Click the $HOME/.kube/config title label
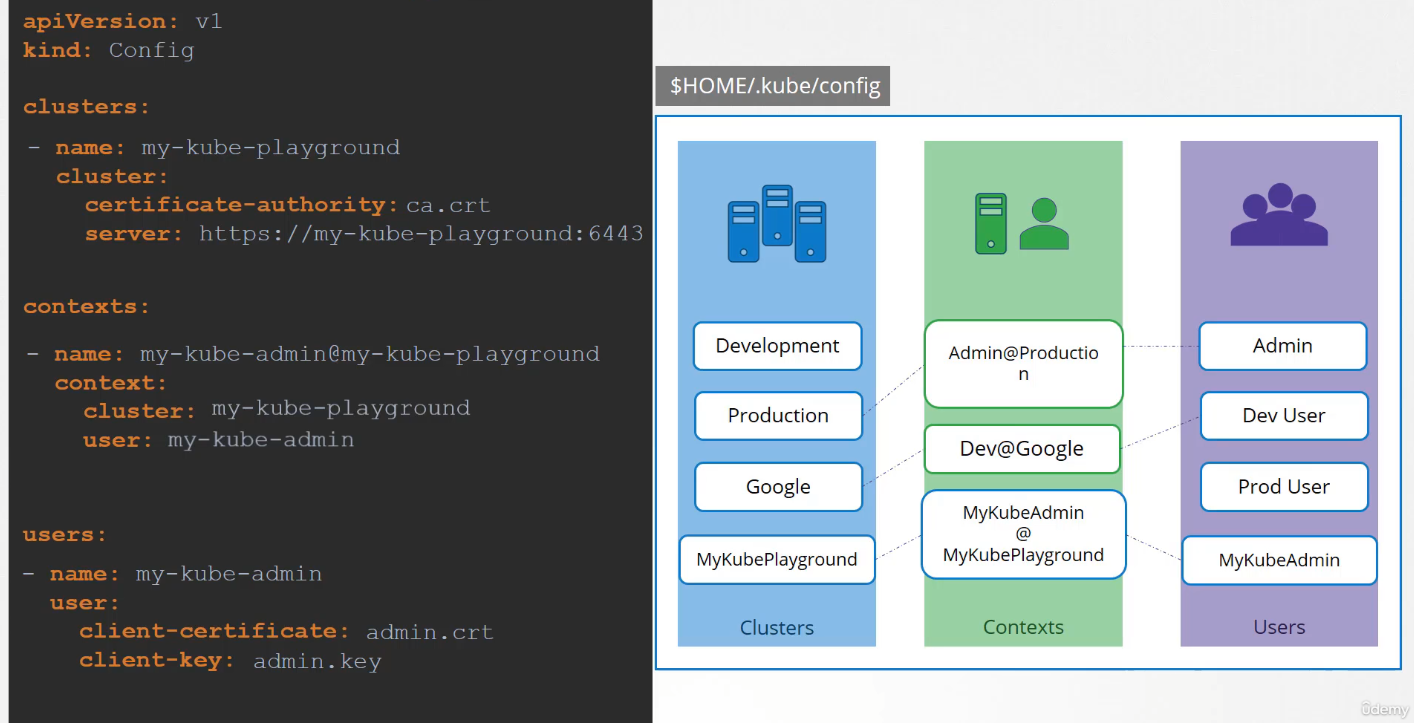 774,86
